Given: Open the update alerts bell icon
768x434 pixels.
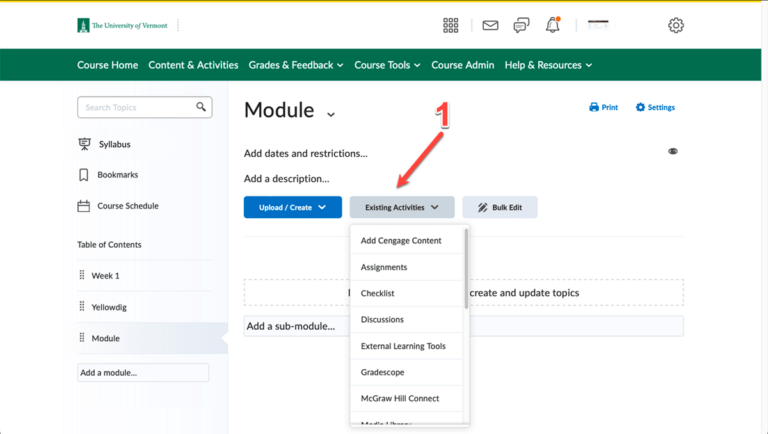Looking at the screenshot, I should coord(552,25).
